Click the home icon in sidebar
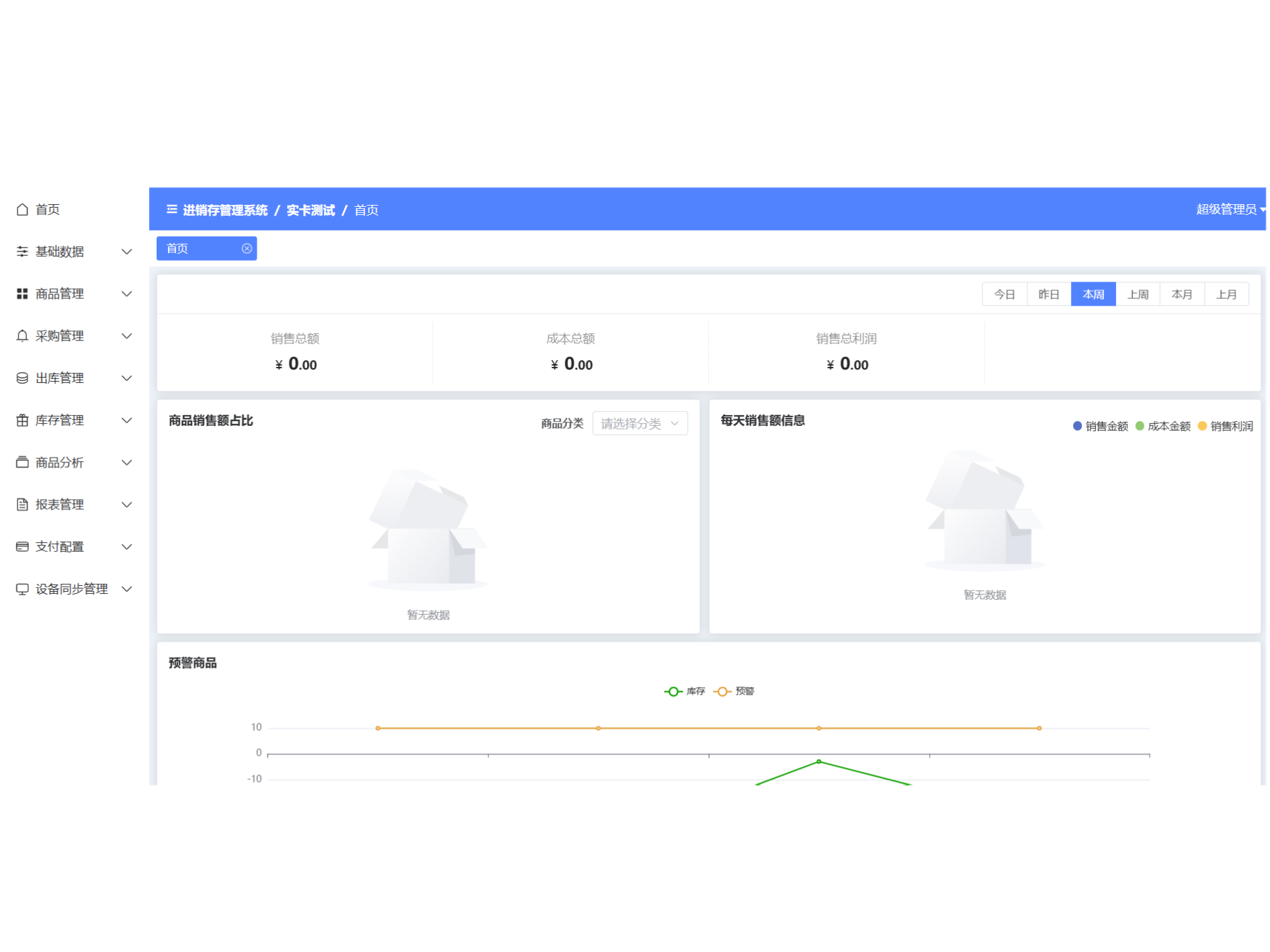This screenshot has height=952, width=1270. tap(22, 210)
